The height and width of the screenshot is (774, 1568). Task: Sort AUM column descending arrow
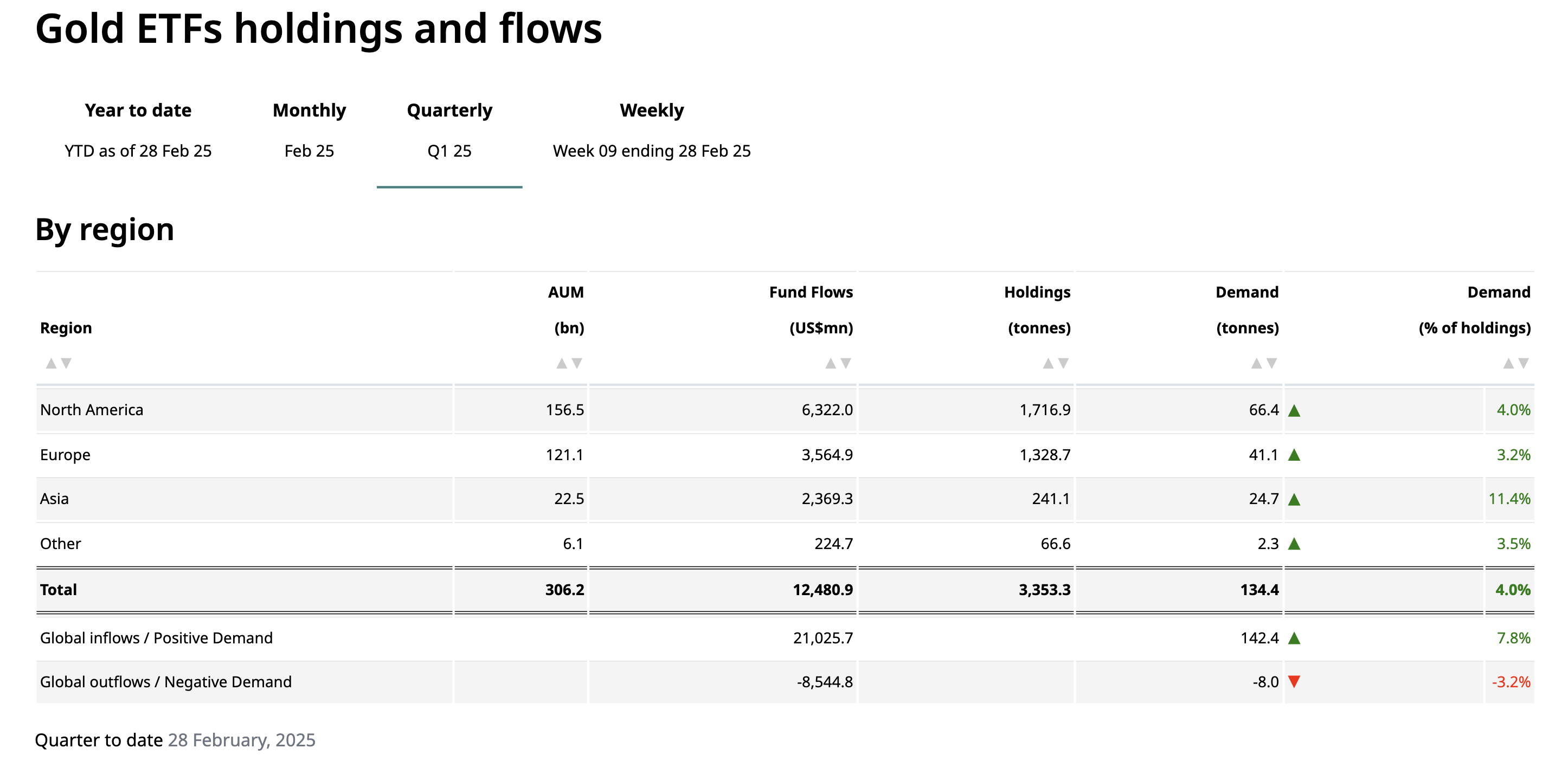click(x=577, y=363)
